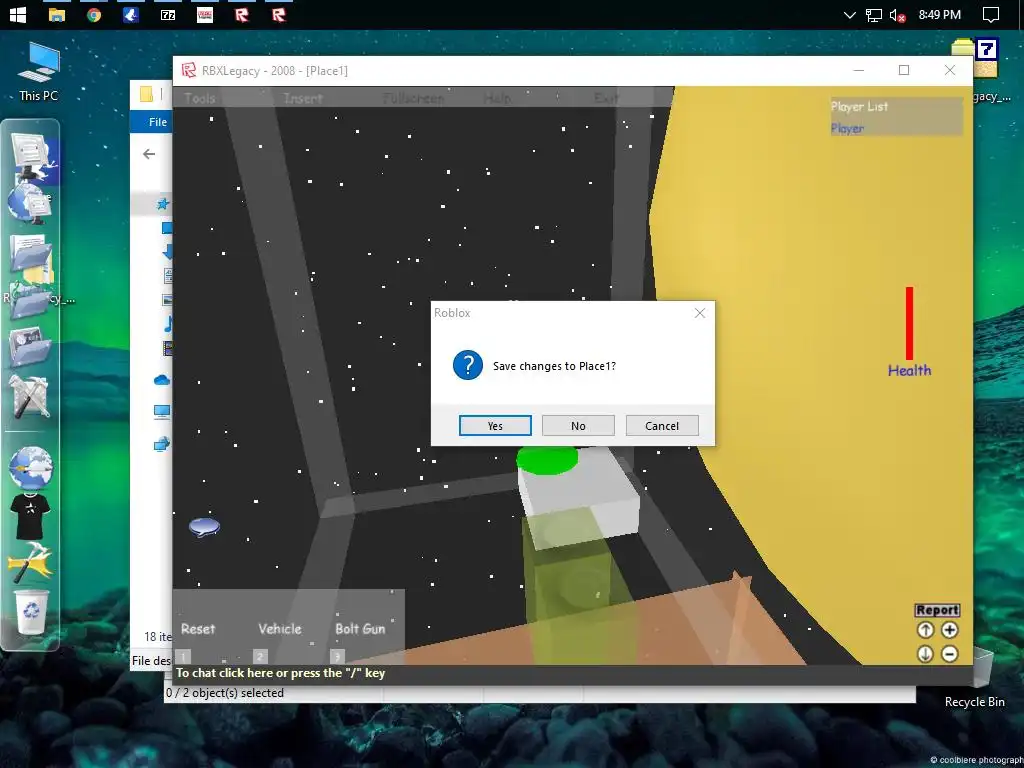The width and height of the screenshot is (1024, 768).
Task: Choose No in the save dialog
Action: [578, 426]
